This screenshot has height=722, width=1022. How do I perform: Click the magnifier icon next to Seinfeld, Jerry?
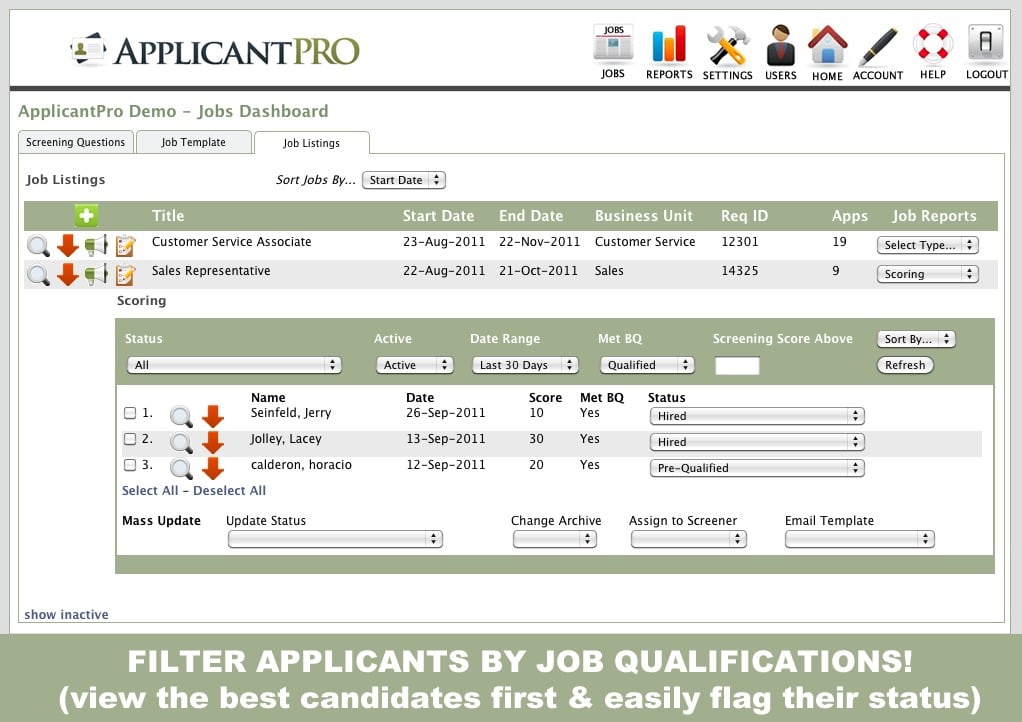point(181,416)
